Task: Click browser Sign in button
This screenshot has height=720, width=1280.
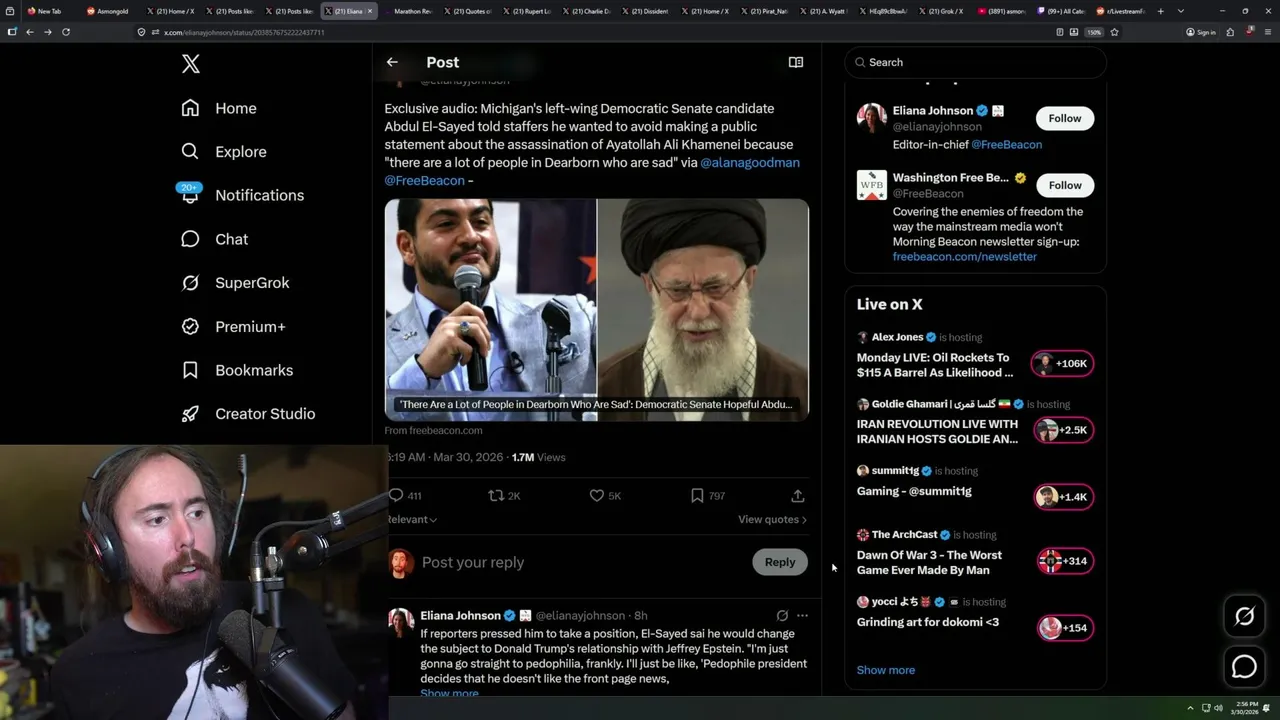Action: tap(1201, 32)
